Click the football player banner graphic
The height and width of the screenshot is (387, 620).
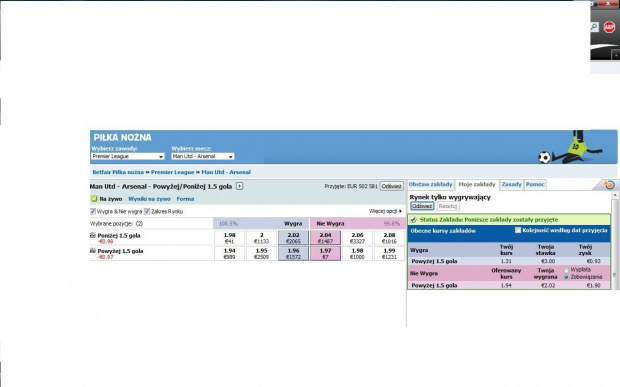[x=571, y=147]
